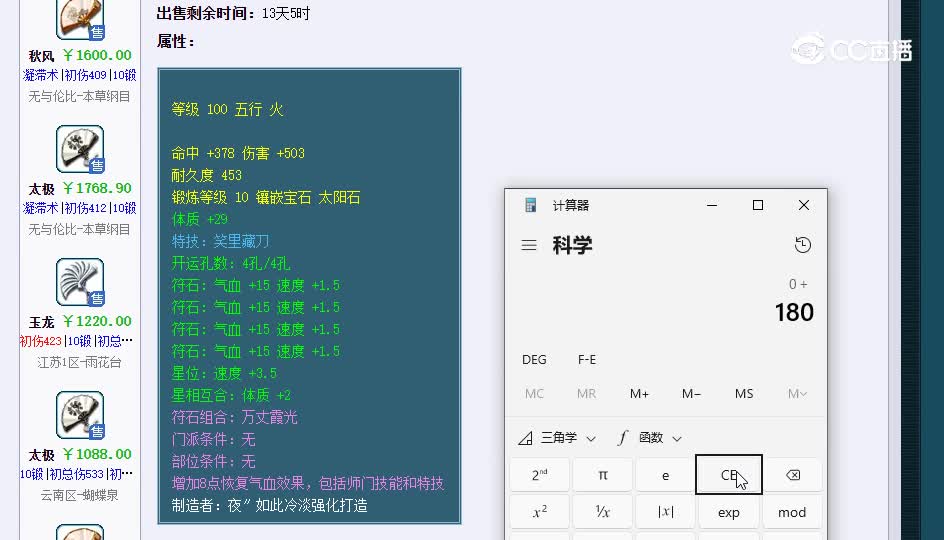
Task: Insert pi constant in calculator
Action: (603, 476)
